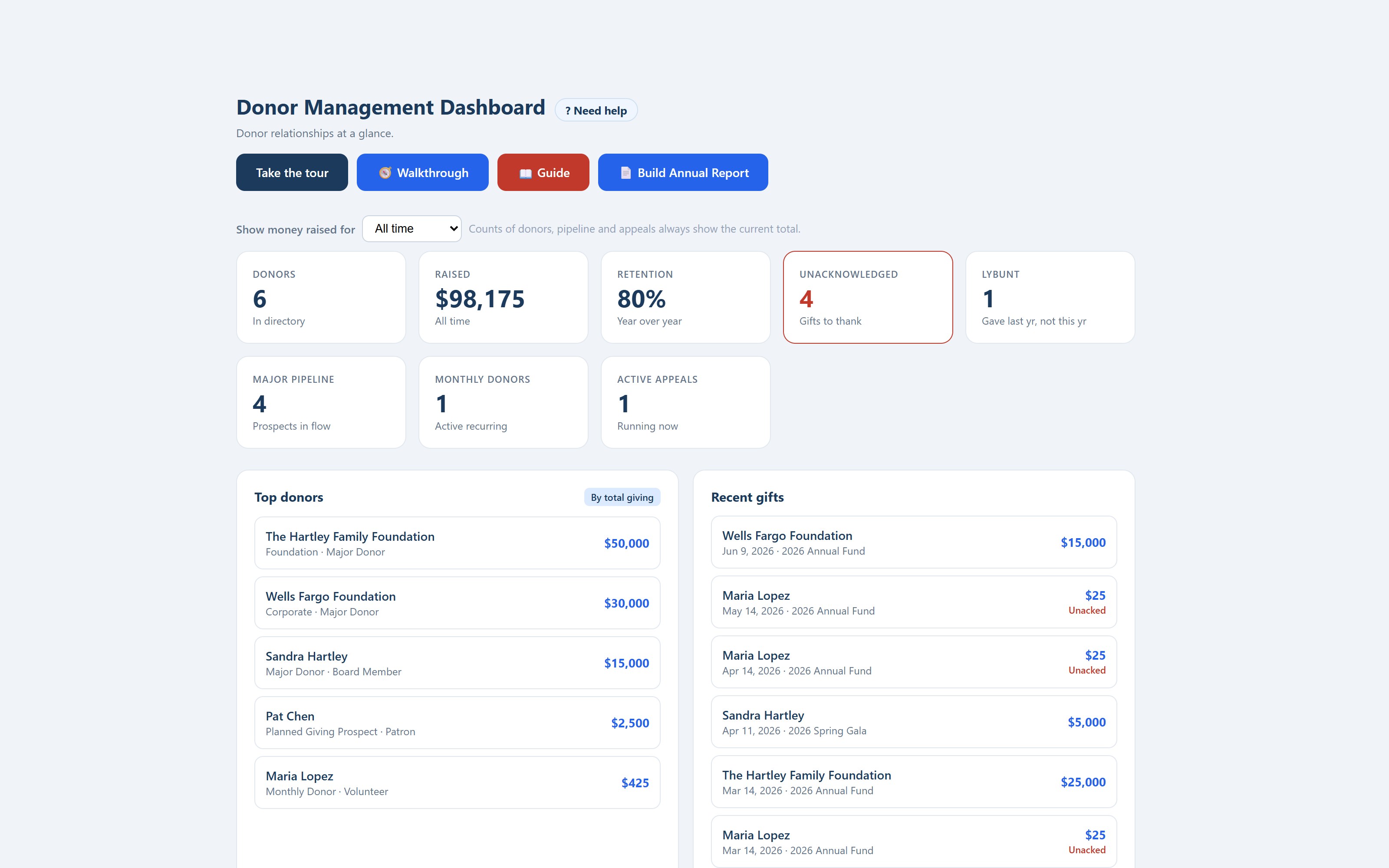Select Maria Lopez Mar 14, 2026 gift

pos(914,842)
